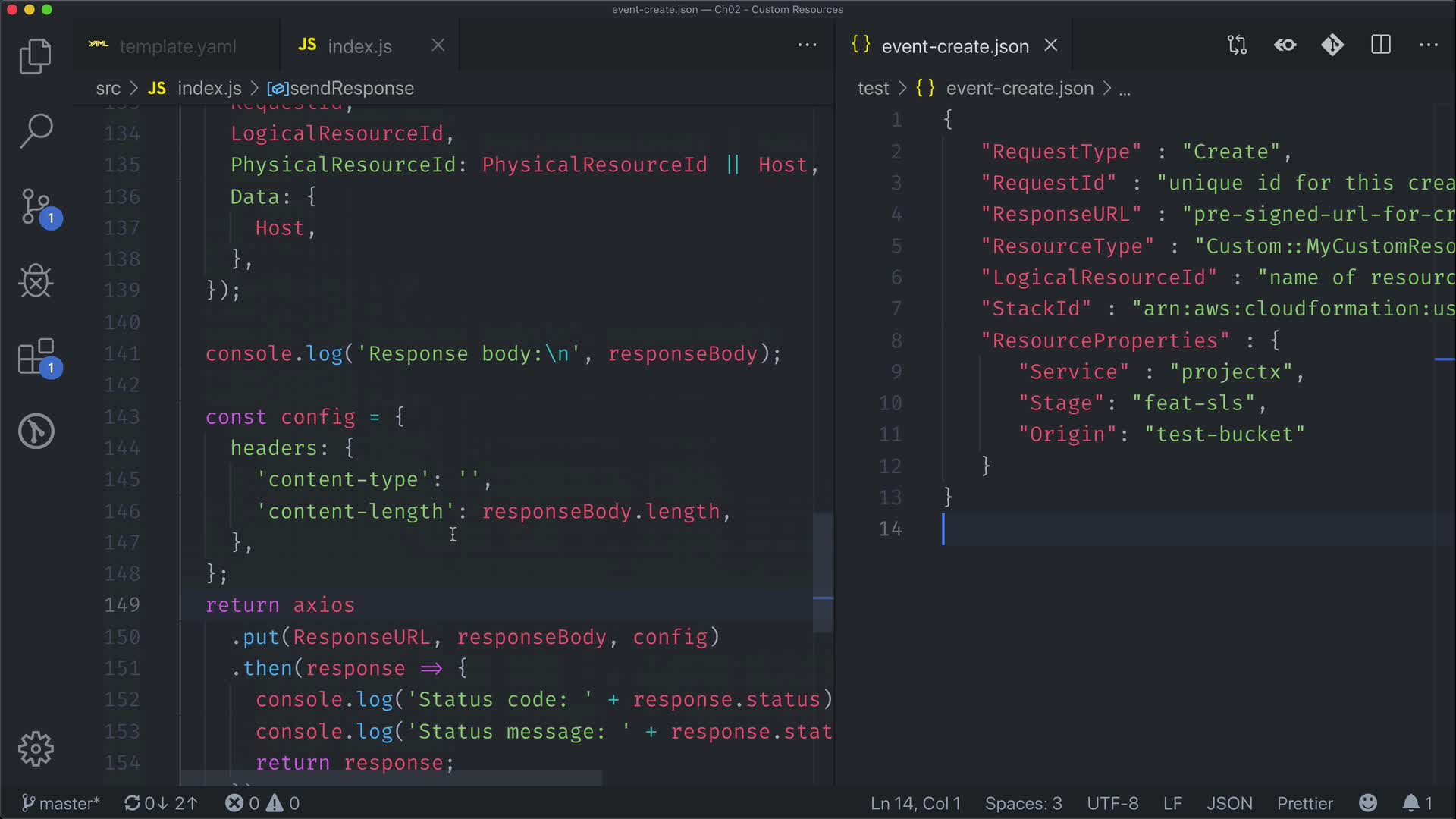Open the Search view in activity bar

pos(35,131)
